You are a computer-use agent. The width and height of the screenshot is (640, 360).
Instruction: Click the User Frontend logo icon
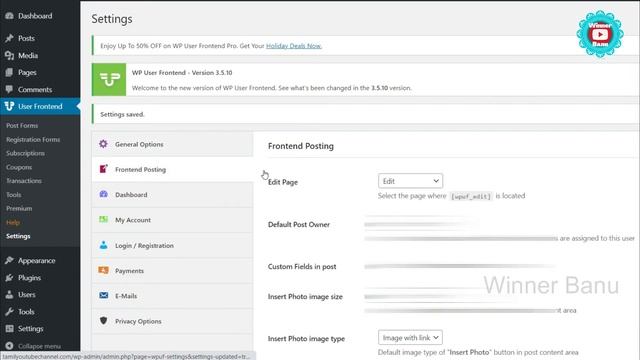(x=9, y=106)
